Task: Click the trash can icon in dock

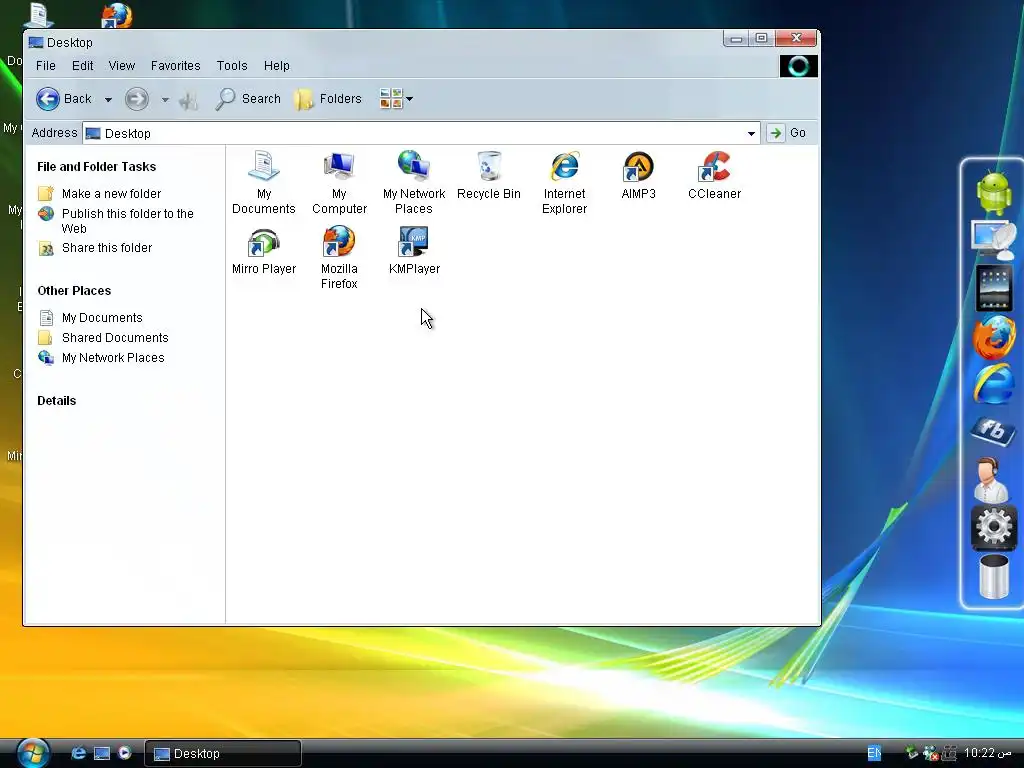Action: (x=993, y=576)
